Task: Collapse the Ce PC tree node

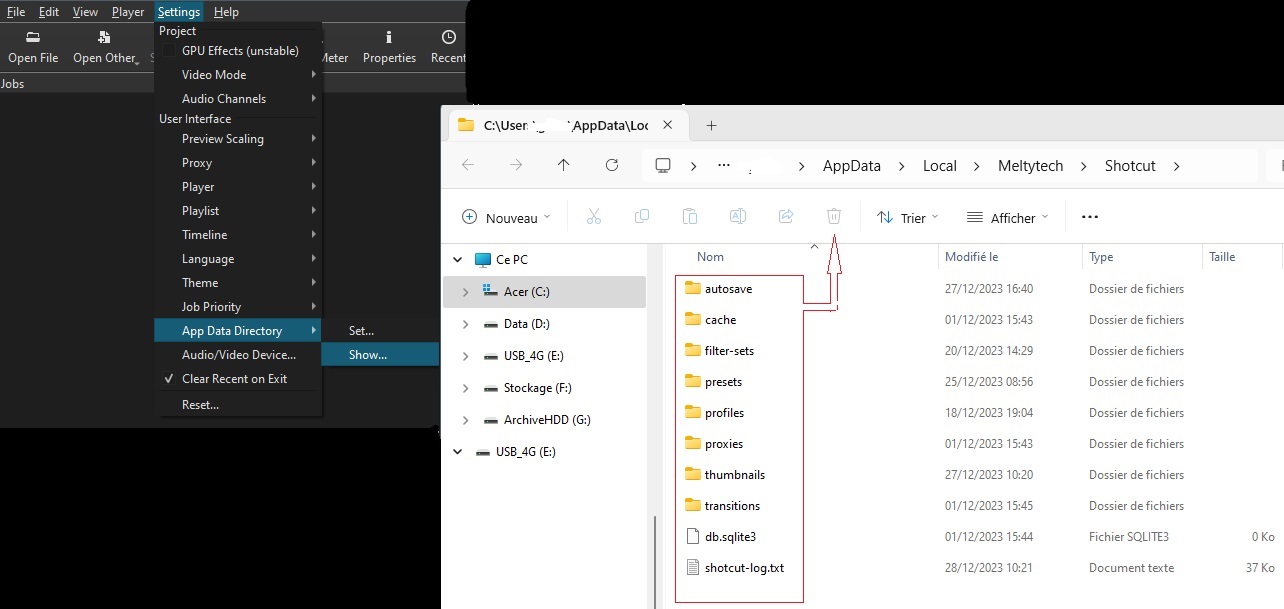Action: click(458, 260)
